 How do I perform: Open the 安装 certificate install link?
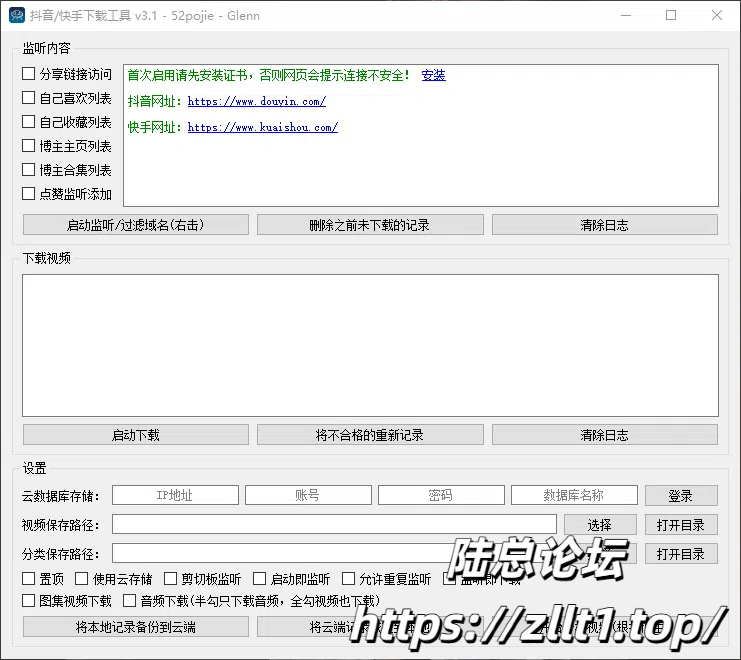433,75
